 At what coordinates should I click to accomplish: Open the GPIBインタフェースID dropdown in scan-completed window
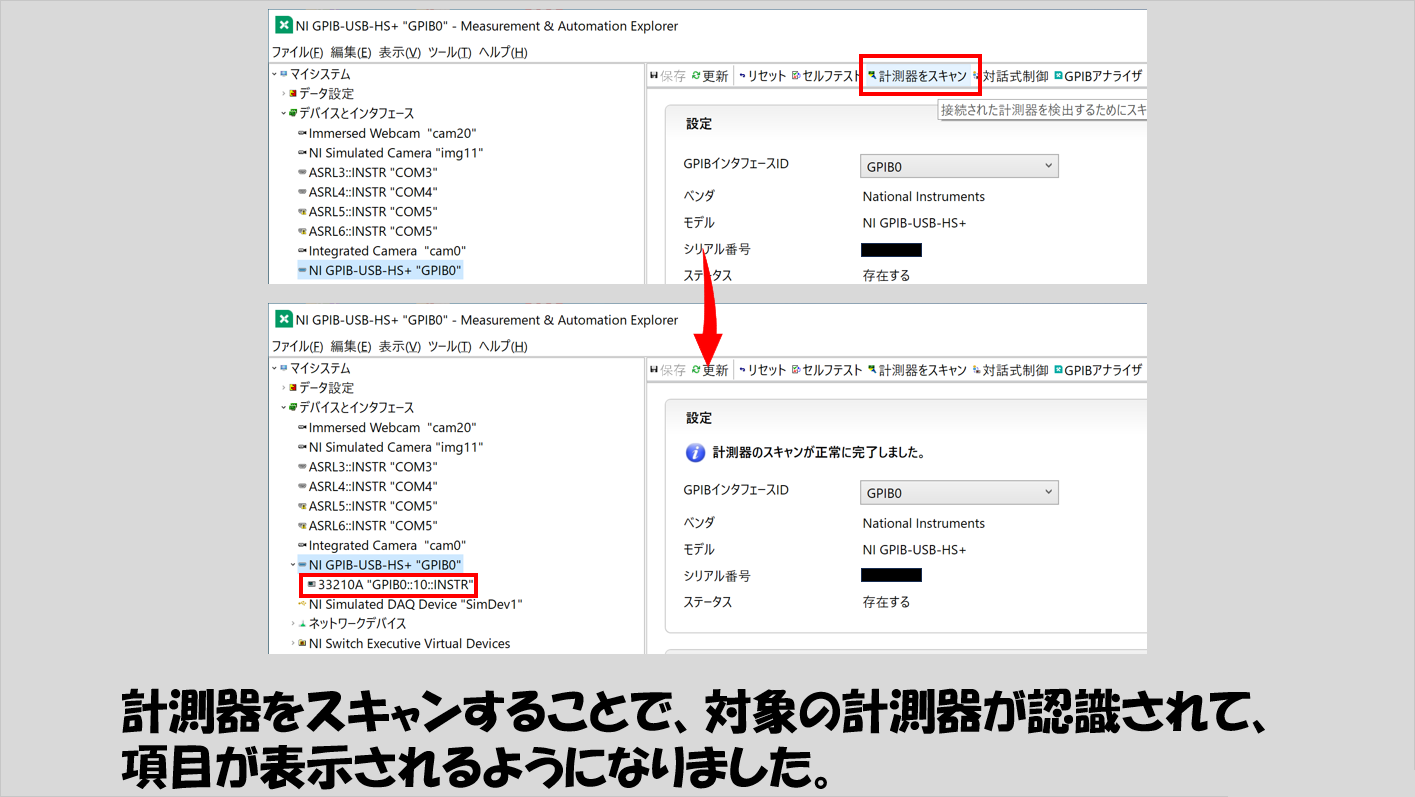coord(959,493)
